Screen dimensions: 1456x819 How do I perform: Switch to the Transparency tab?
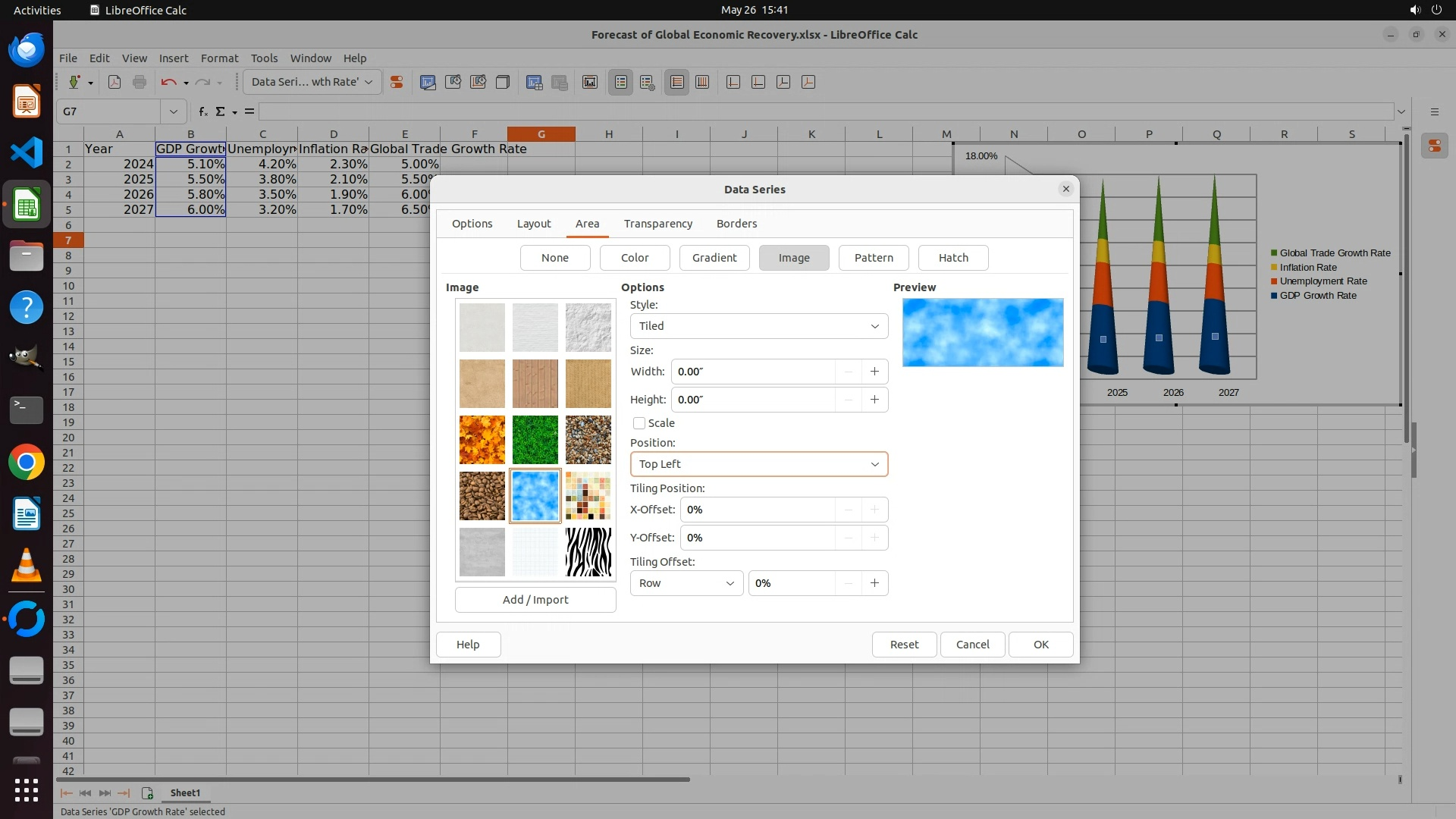[657, 224]
